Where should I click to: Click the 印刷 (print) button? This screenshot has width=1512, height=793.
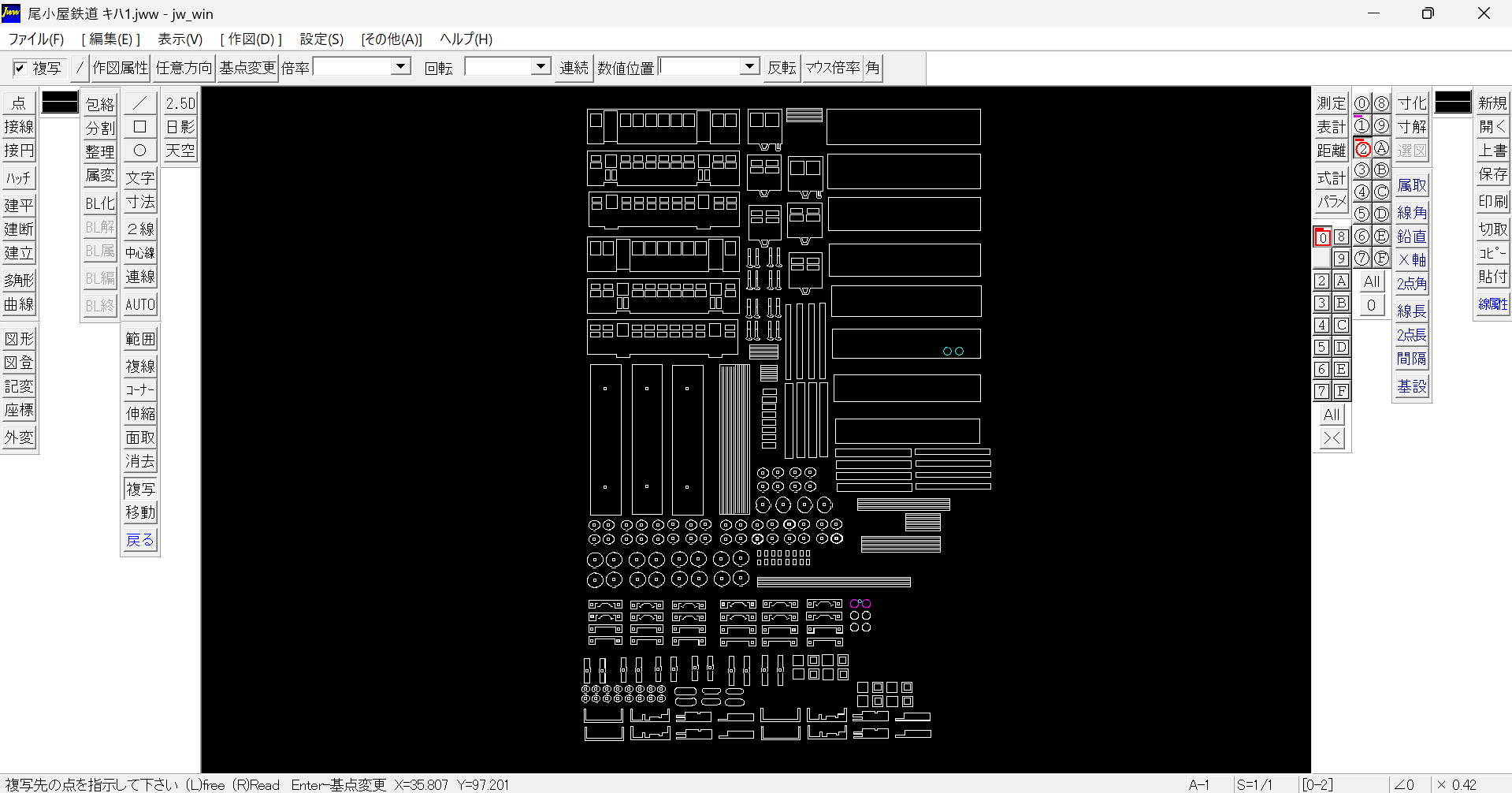tap(1492, 202)
